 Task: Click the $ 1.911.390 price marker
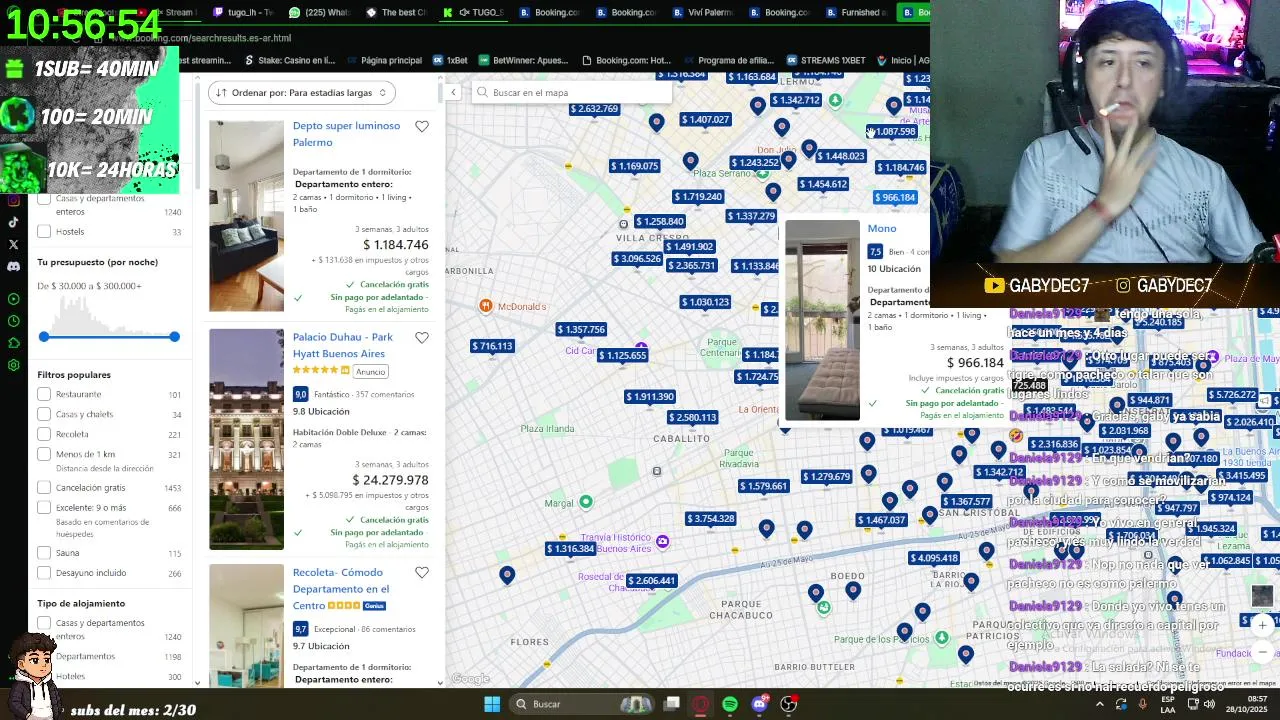tap(650, 397)
